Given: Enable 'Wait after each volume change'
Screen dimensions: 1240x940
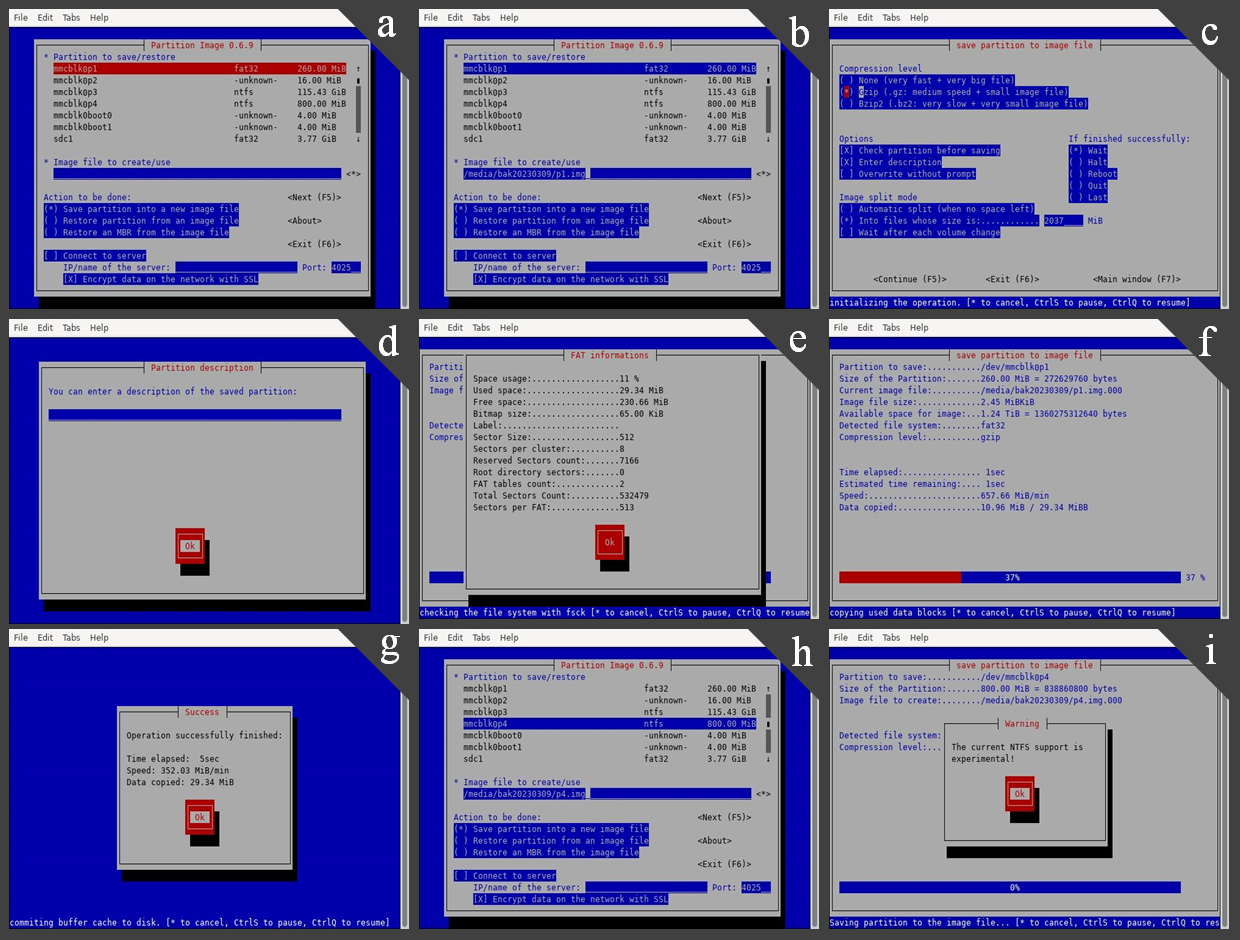Looking at the screenshot, I should point(846,233).
